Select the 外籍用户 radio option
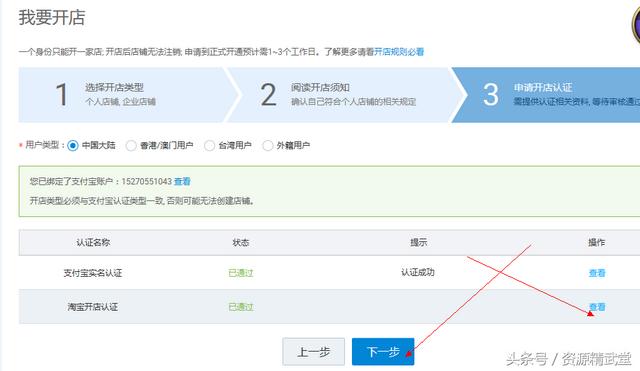This screenshot has height=371, width=640. point(268,145)
